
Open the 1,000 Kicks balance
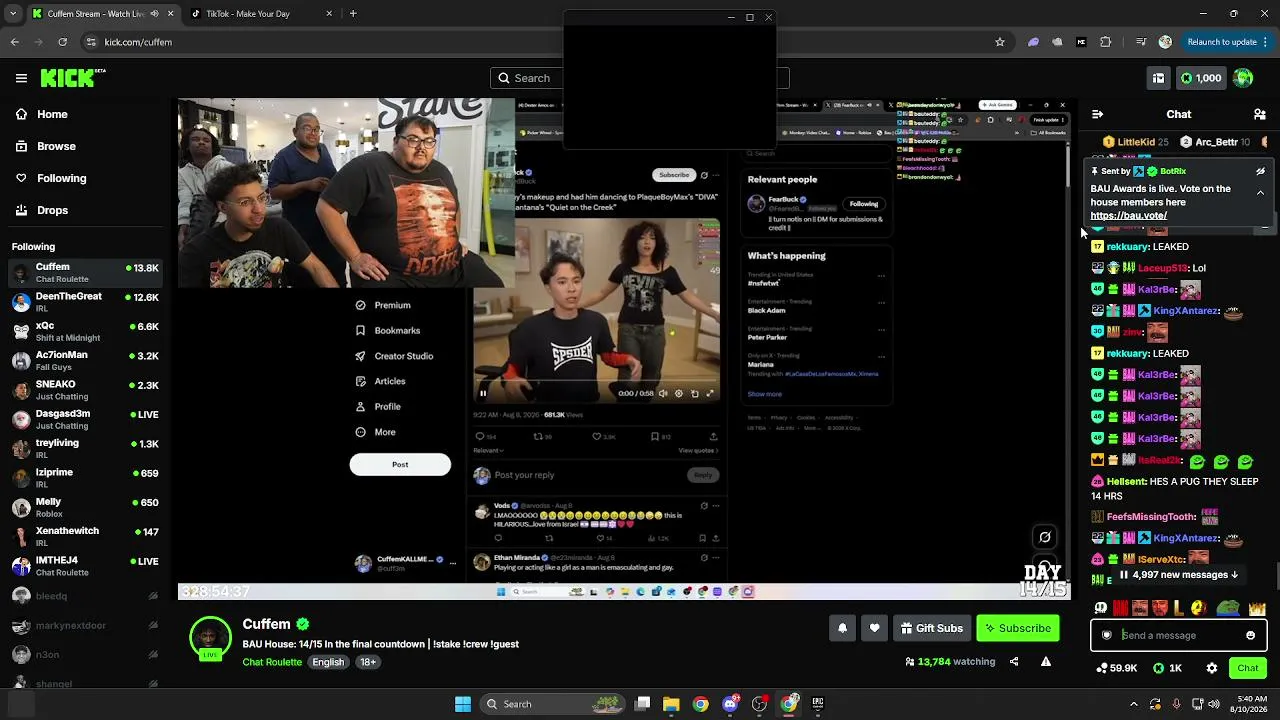[1200, 78]
